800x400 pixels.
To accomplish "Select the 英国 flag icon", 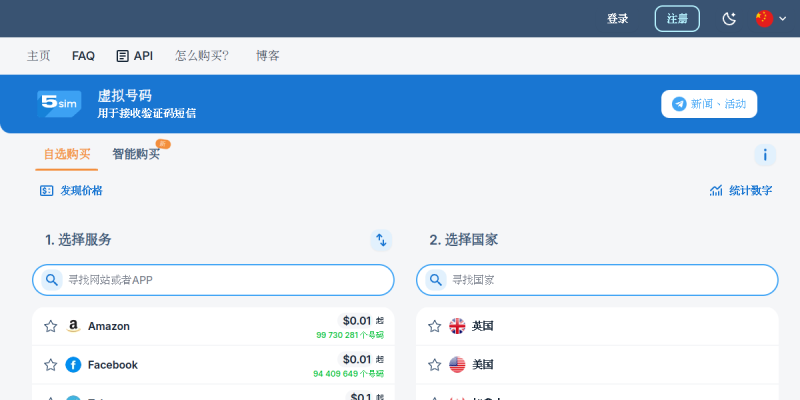I will (x=457, y=326).
